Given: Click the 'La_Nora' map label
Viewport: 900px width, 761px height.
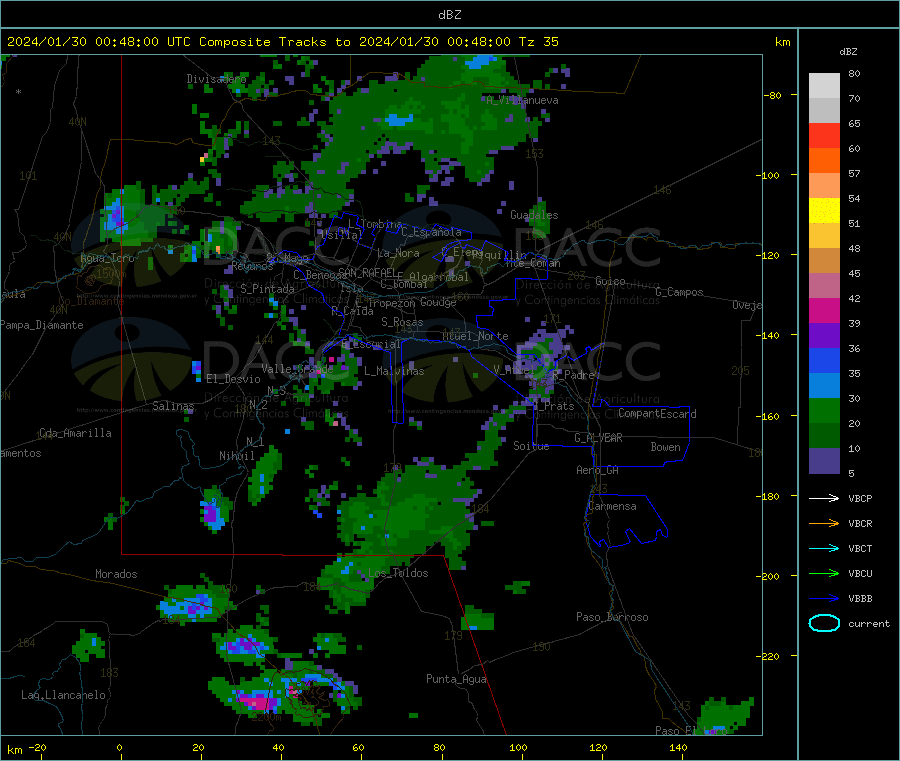Looking at the screenshot, I should pos(398,253).
